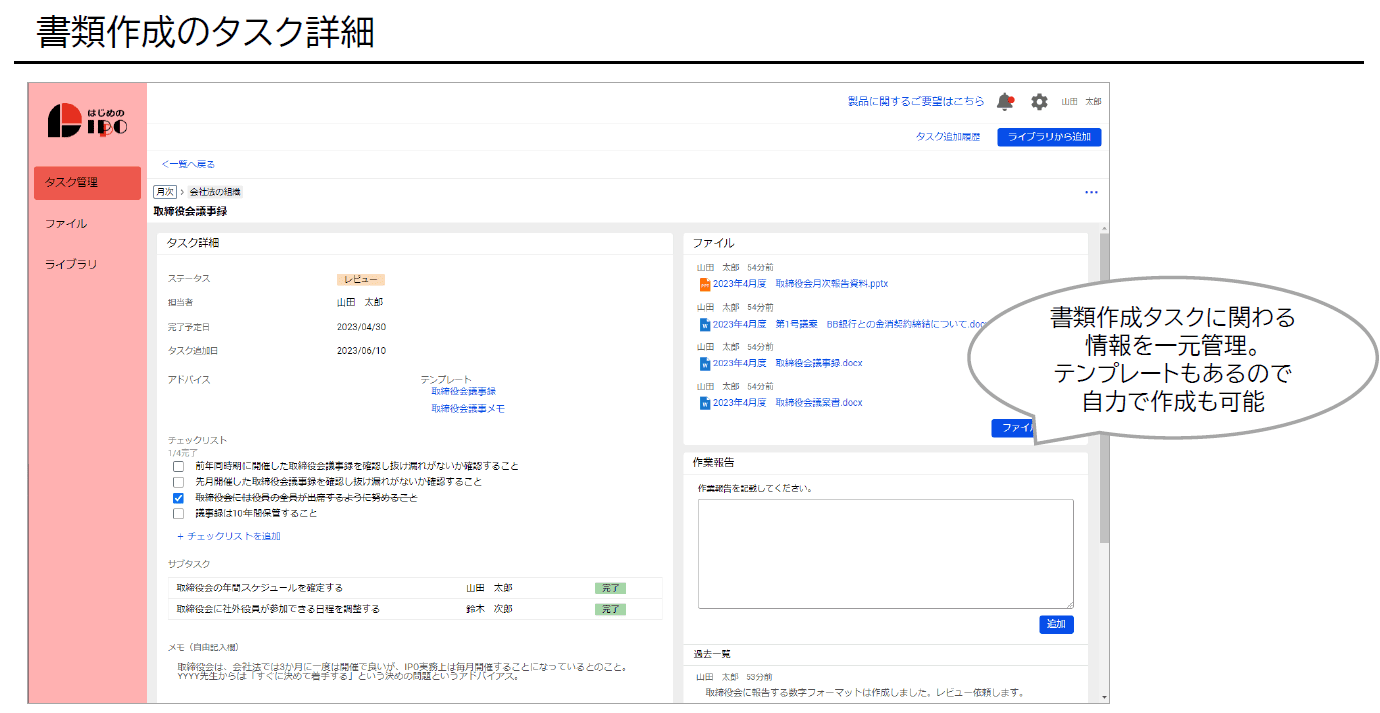Click the 過去一覧 report entry text
The width and height of the screenshot is (1380, 713).
tap(864, 692)
